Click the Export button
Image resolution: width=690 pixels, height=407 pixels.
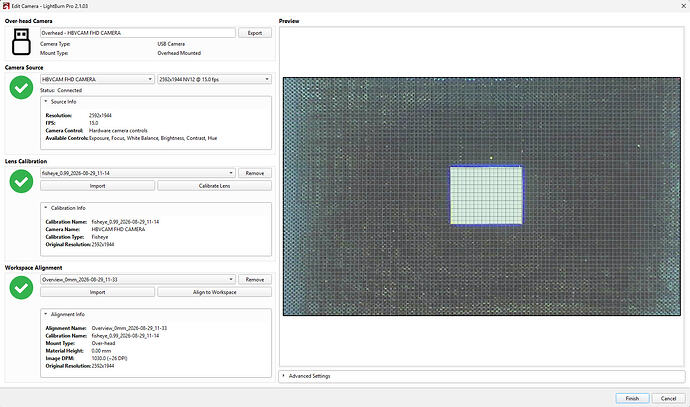pos(255,33)
